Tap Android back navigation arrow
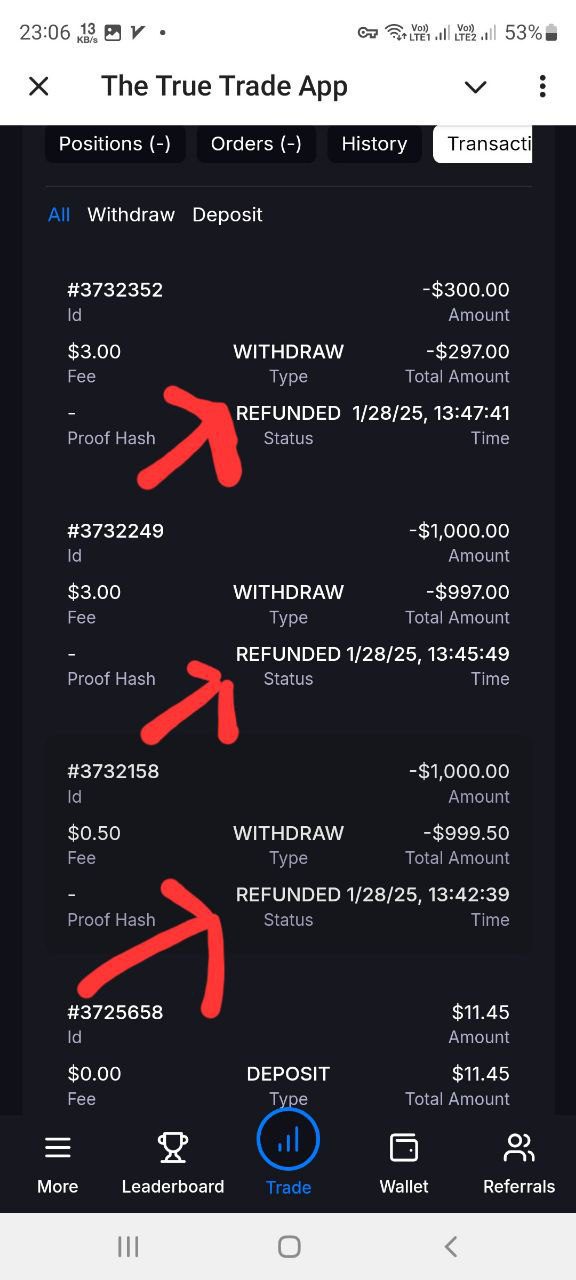Viewport: 576px width, 1280px height. tap(451, 1246)
